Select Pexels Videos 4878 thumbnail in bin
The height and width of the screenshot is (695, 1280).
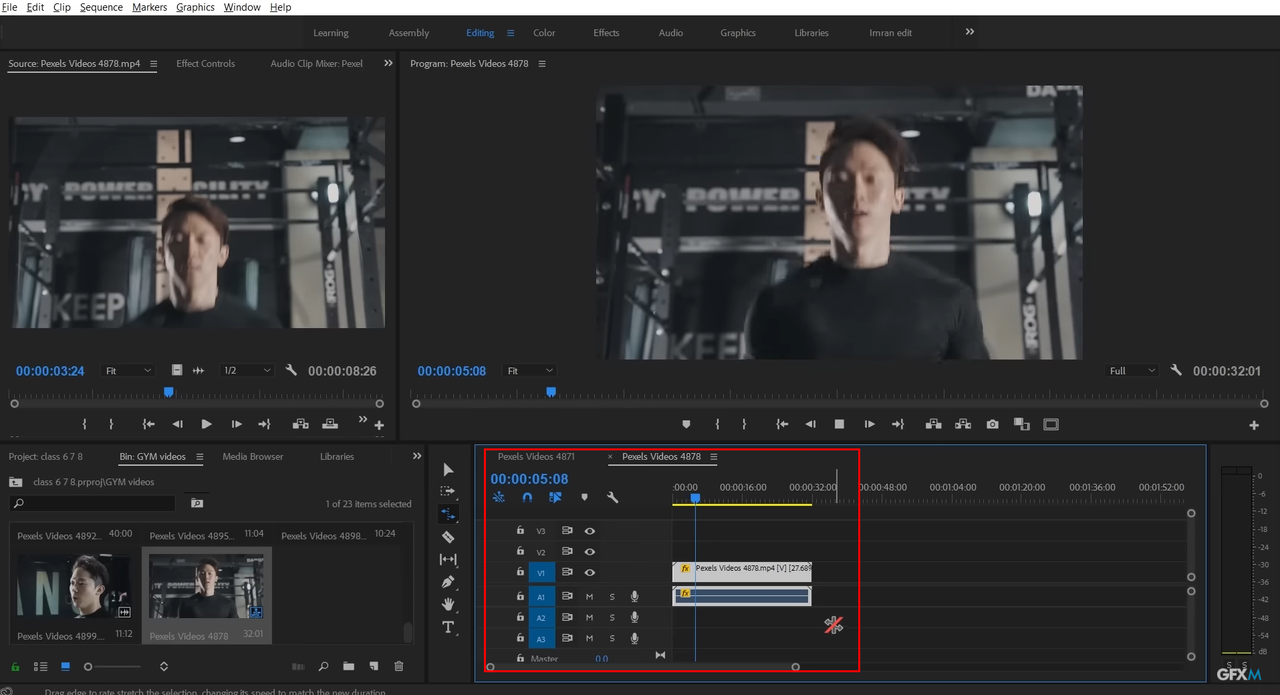[206, 586]
